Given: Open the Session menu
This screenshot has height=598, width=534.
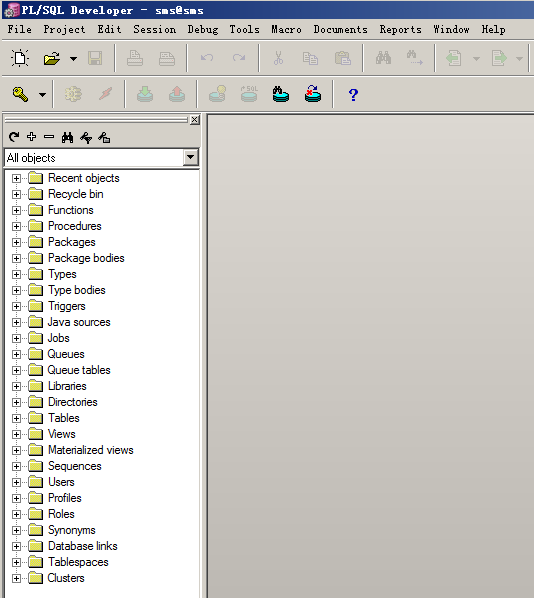Looking at the screenshot, I should [154, 29].
